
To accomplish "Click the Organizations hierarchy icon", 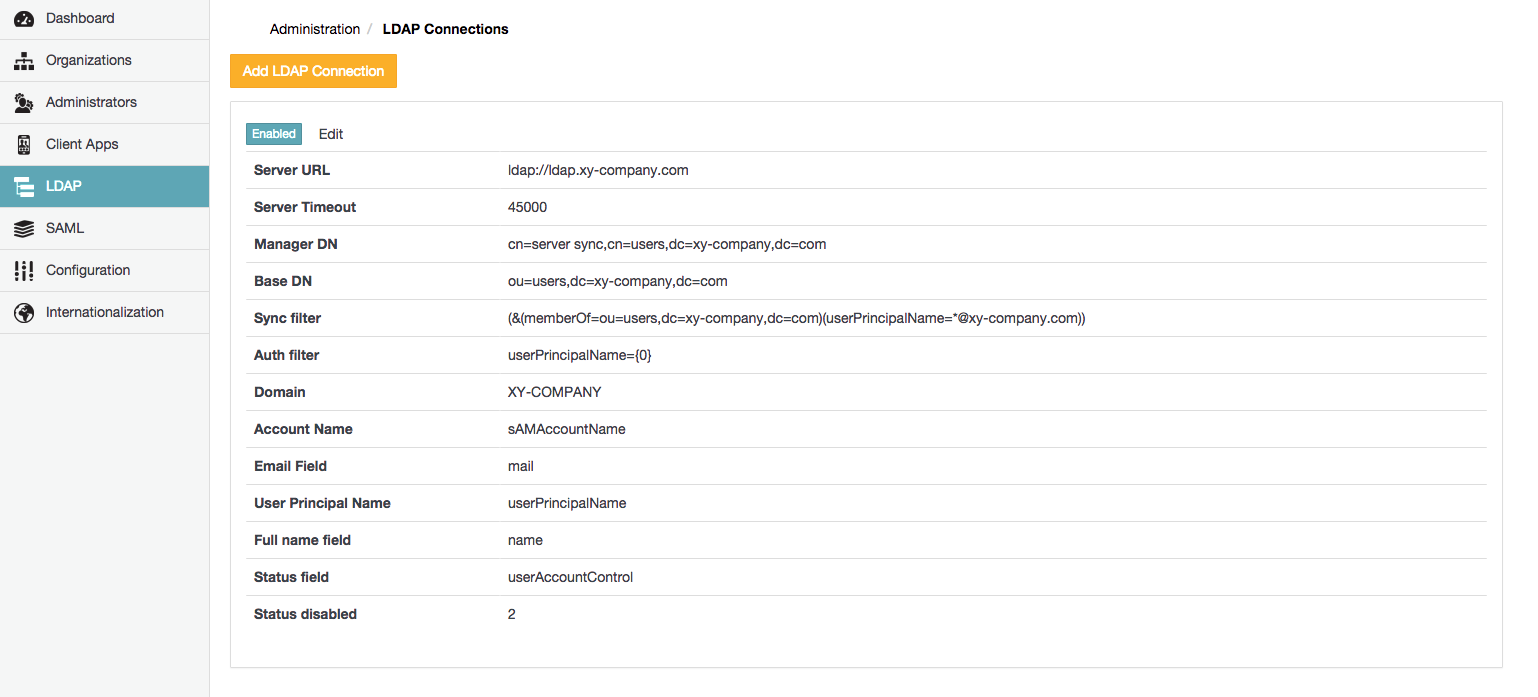I will tap(24, 61).
